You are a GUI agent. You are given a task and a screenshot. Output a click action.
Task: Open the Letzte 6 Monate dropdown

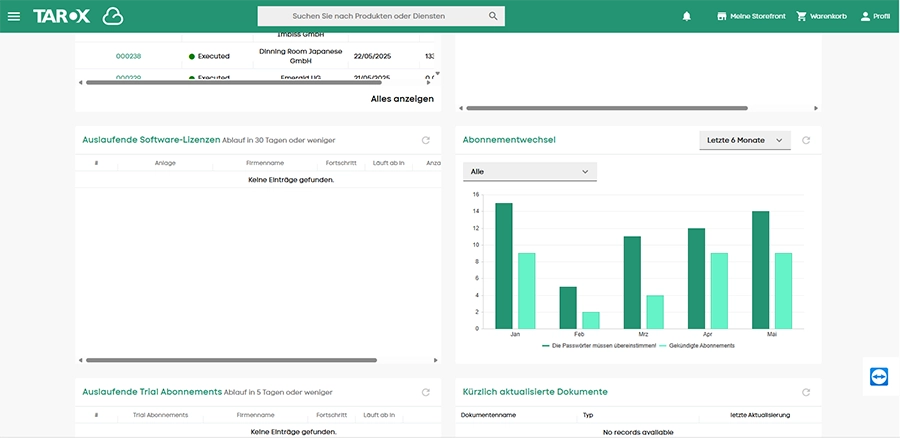pos(744,141)
